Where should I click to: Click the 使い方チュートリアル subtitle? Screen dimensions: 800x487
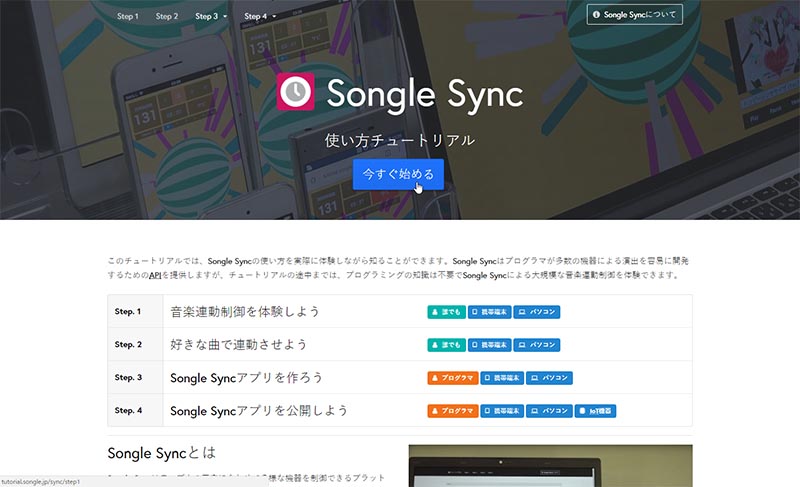point(400,140)
